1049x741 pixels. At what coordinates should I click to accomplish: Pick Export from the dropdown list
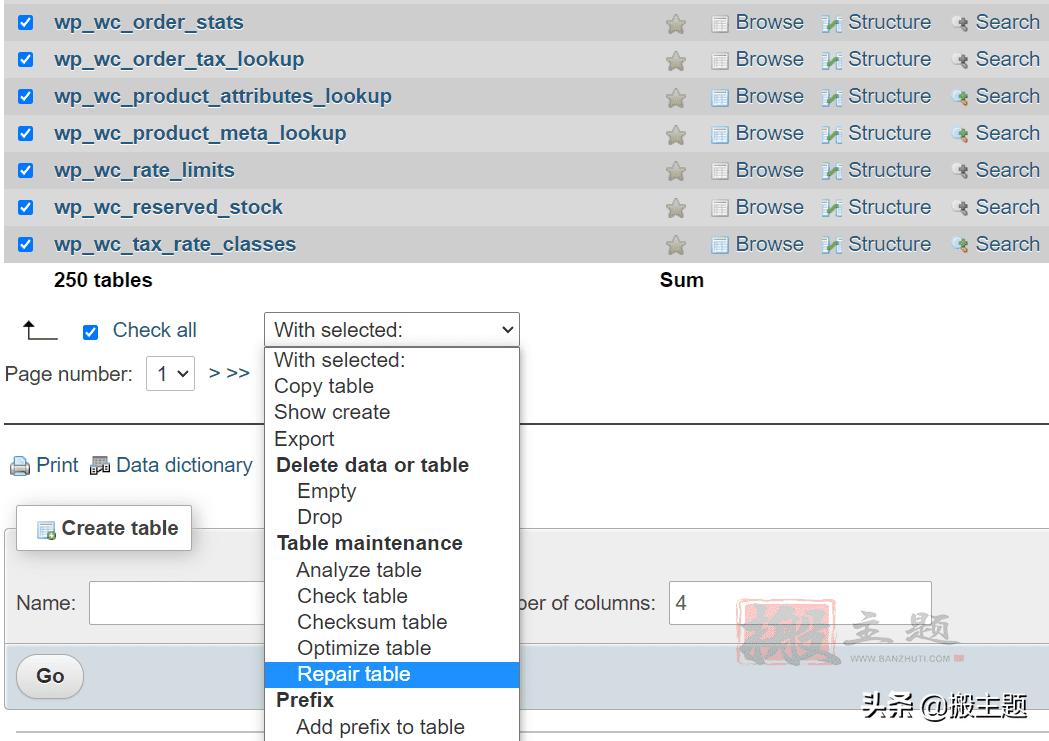click(x=305, y=439)
